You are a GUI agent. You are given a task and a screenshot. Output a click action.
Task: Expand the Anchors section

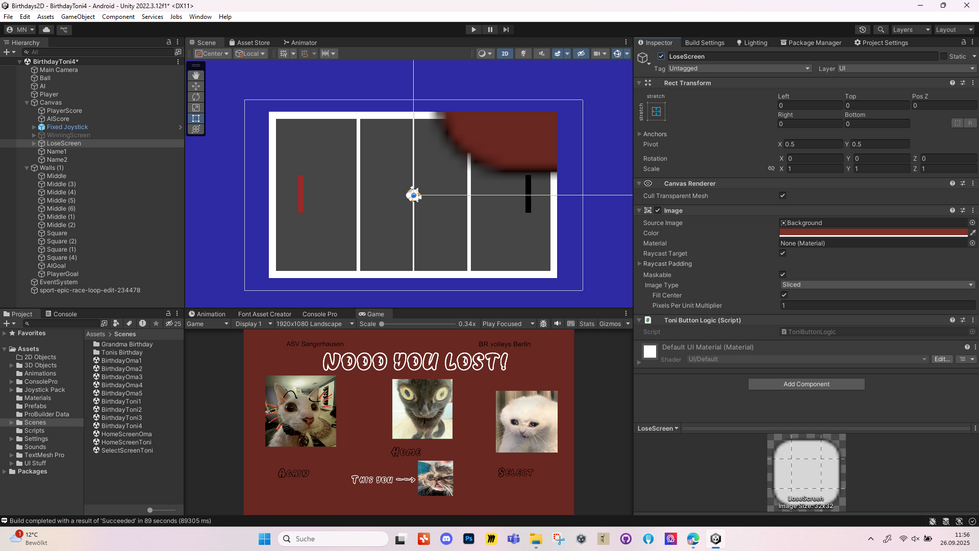pyautogui.click(x=639, y=134)
